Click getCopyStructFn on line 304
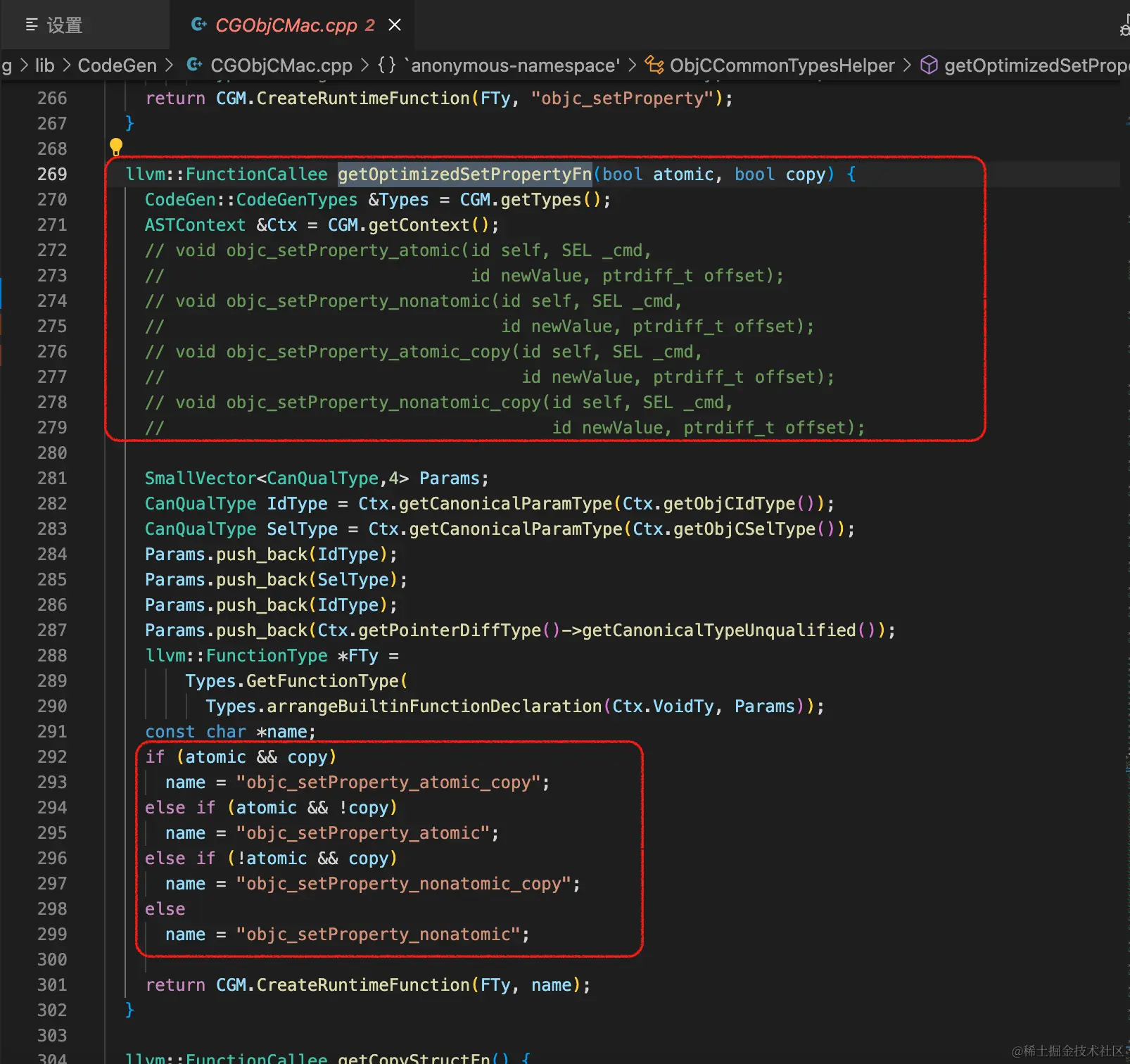This screenshot has width=1130, height=1064. point(414,1058)
